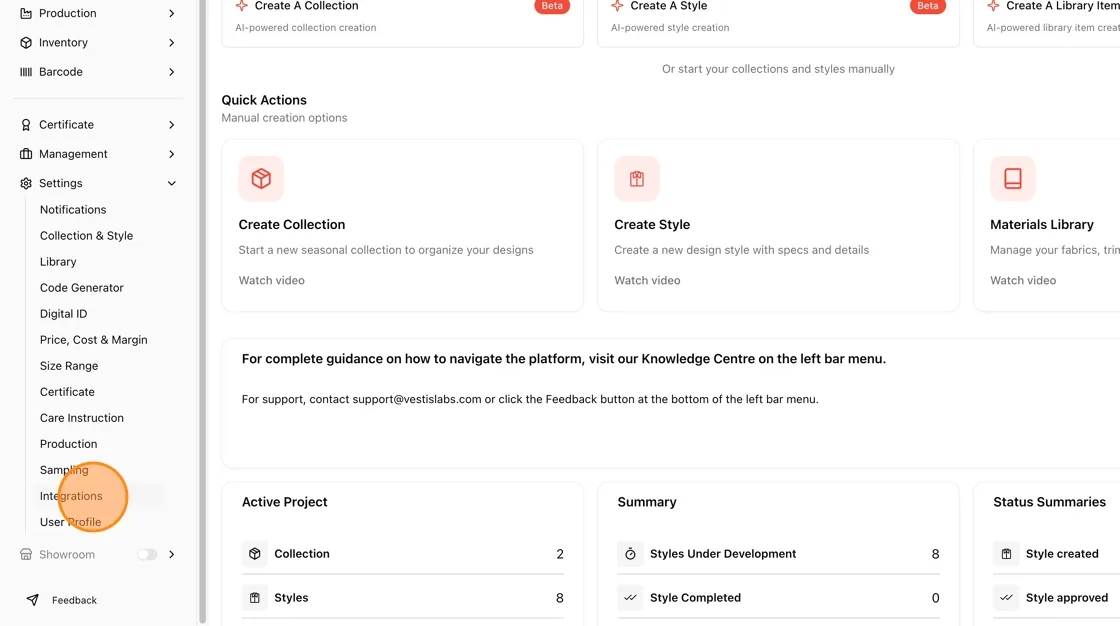Watch video for Create Style
The width and height of the screenshot is (1120, 626).
[x=647, y=280]
